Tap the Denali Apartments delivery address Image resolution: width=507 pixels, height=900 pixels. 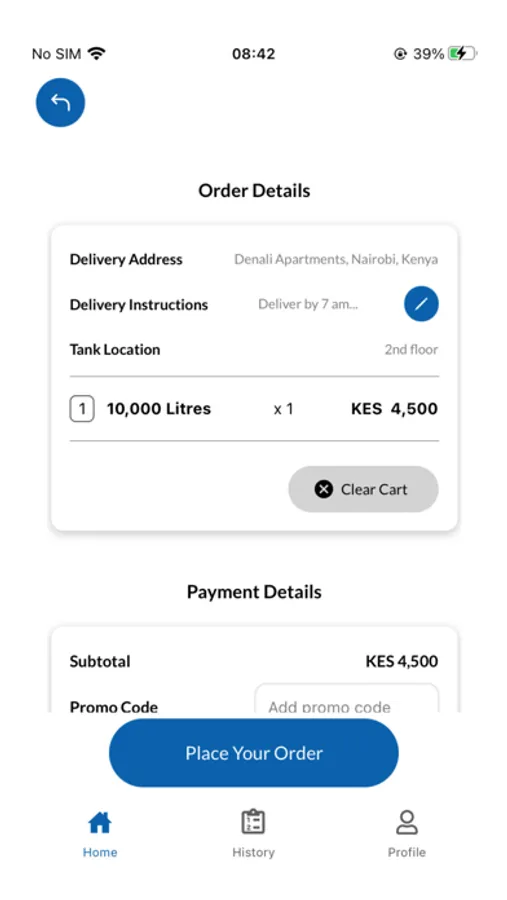pos(336,259)
